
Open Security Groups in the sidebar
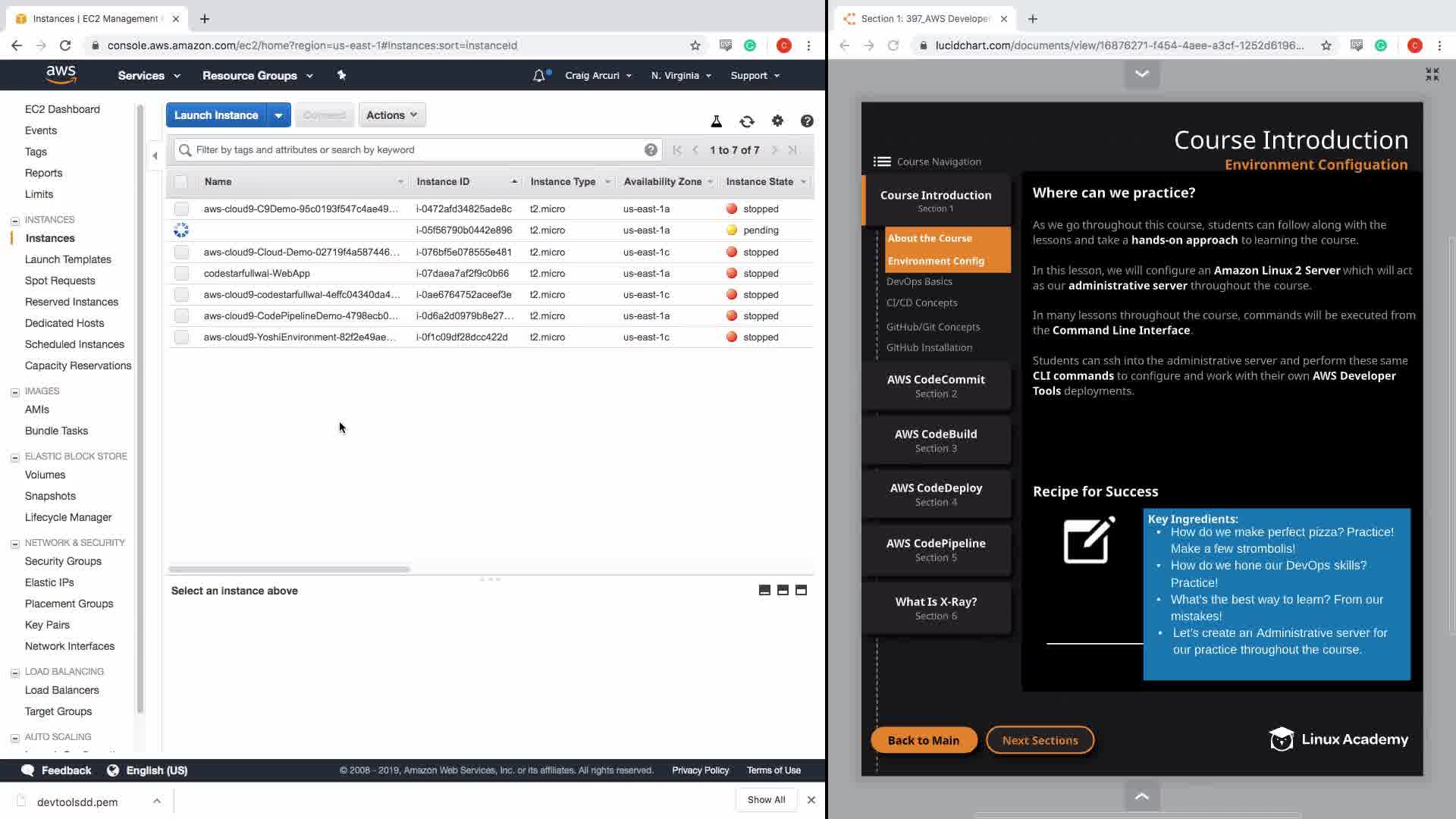tap(63, 561)
